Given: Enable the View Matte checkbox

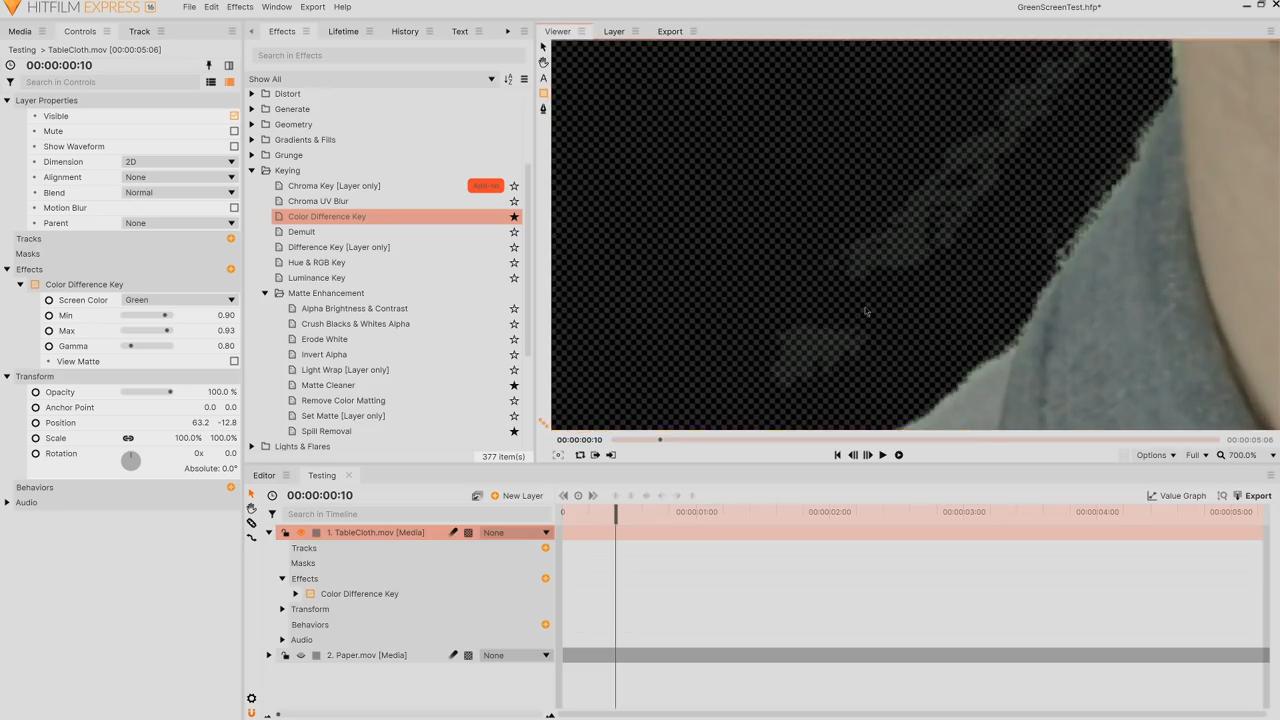Looking at the screenshot, I should pyautogui.click(x=234, y=361).
